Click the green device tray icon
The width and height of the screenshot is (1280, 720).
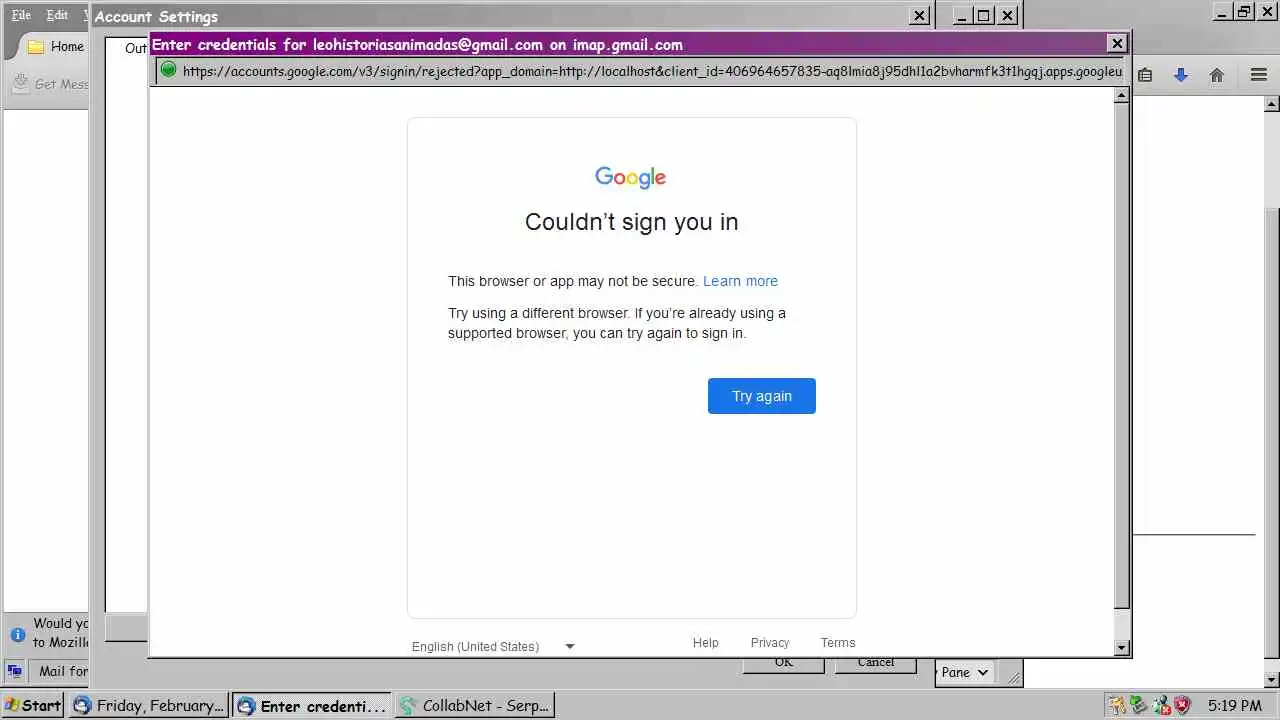(1138, 705)
